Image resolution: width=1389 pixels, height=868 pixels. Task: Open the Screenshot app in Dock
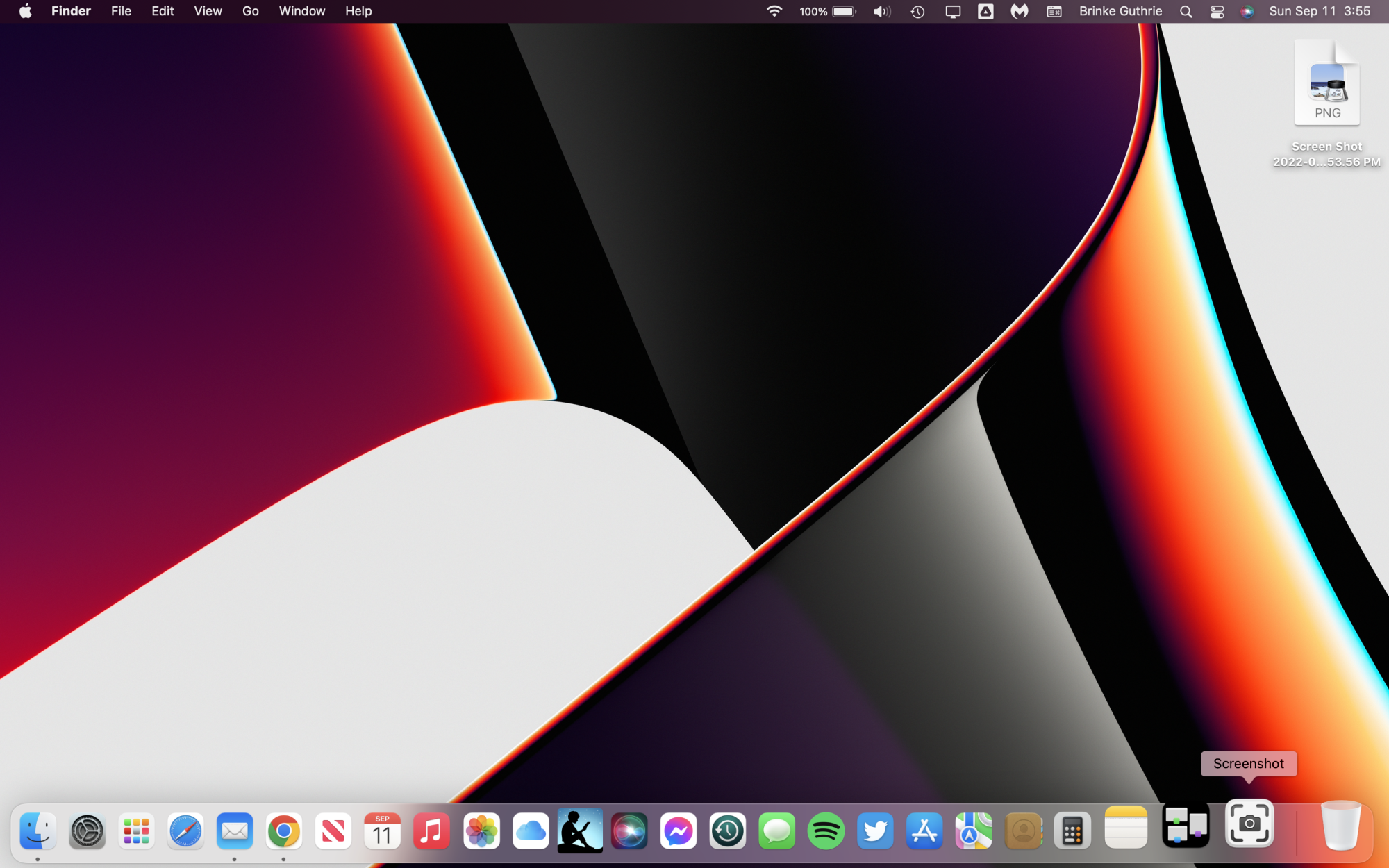click(1249, 824)
